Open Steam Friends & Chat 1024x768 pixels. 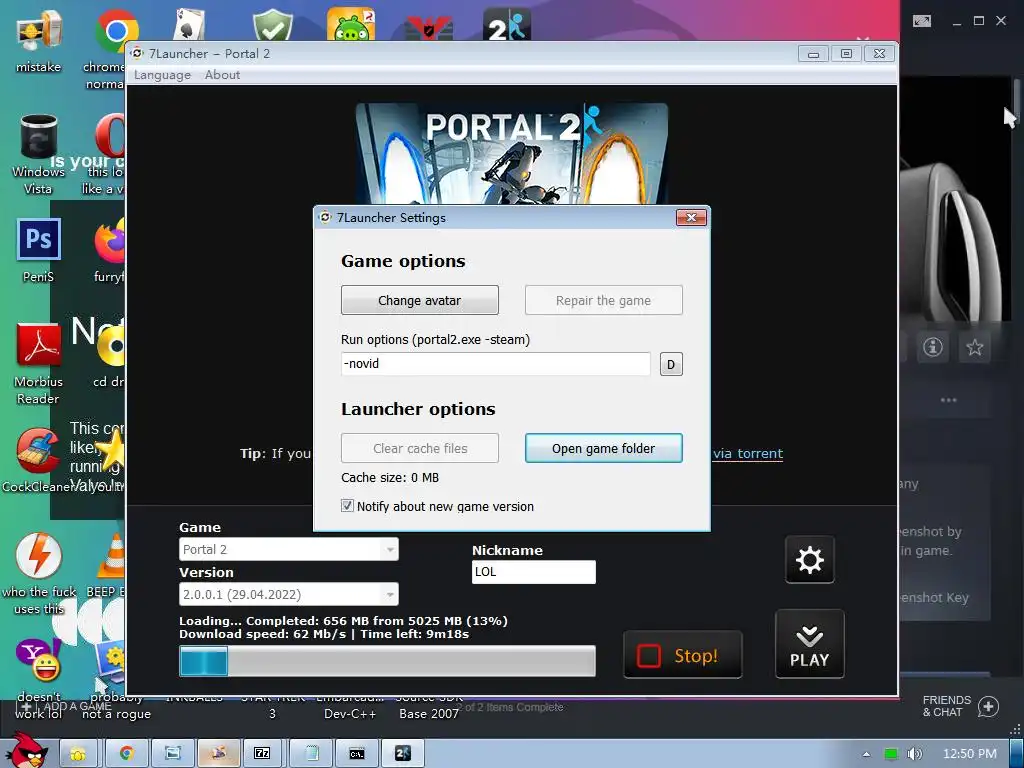point(960,706)
